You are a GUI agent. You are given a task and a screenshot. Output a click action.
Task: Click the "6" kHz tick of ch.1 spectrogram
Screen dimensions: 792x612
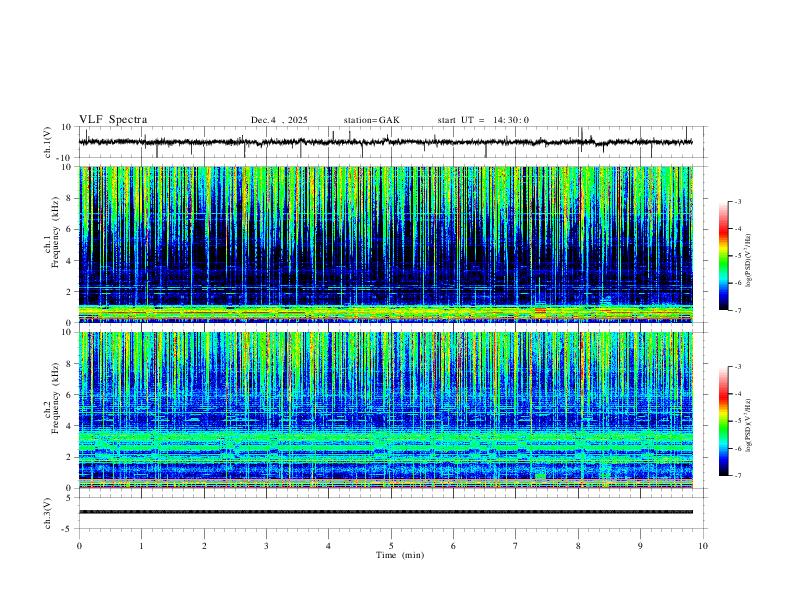pyautogui.click(x=70, y=229)
